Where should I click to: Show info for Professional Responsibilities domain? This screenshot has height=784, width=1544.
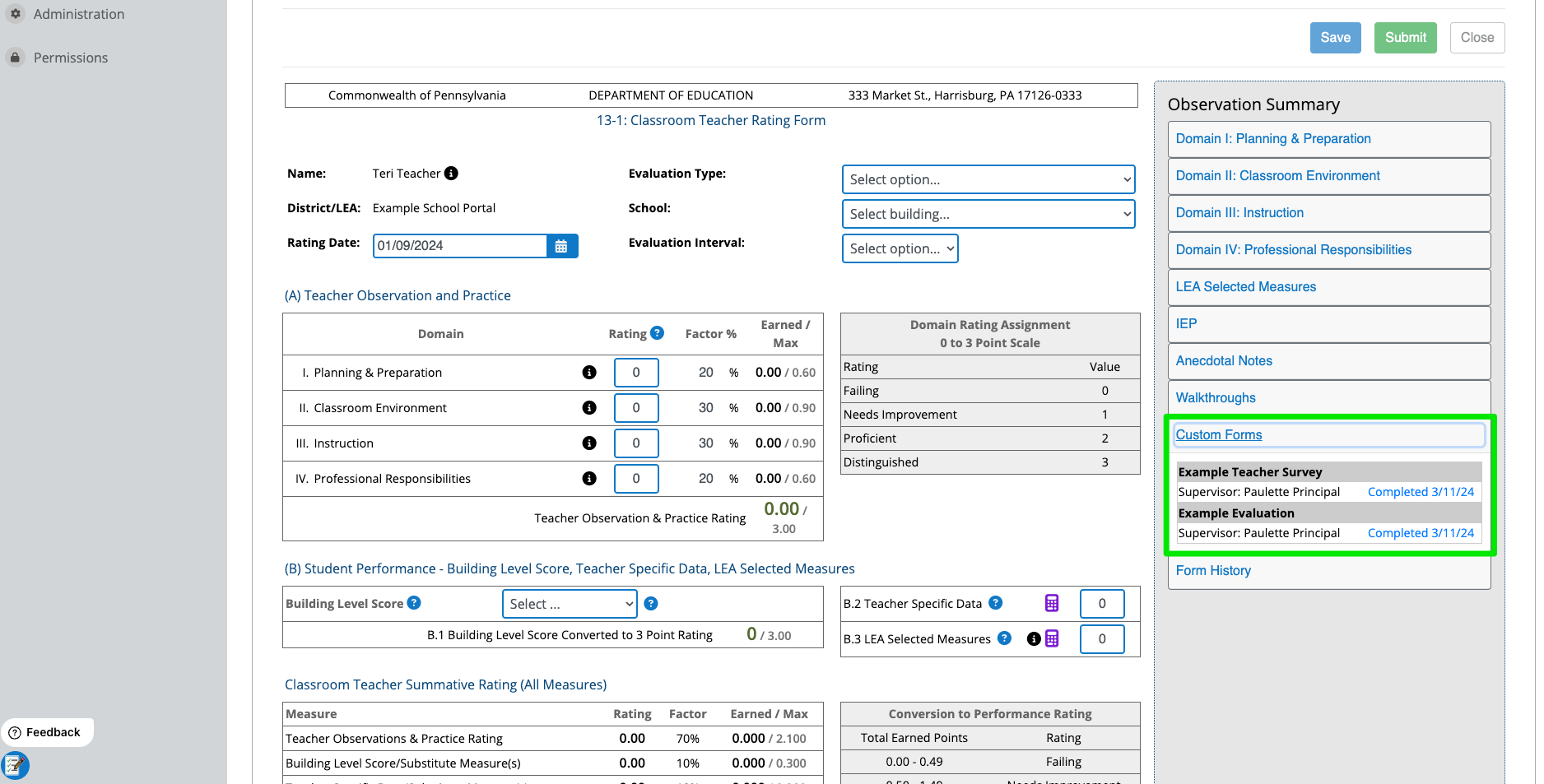pos(589,479)
